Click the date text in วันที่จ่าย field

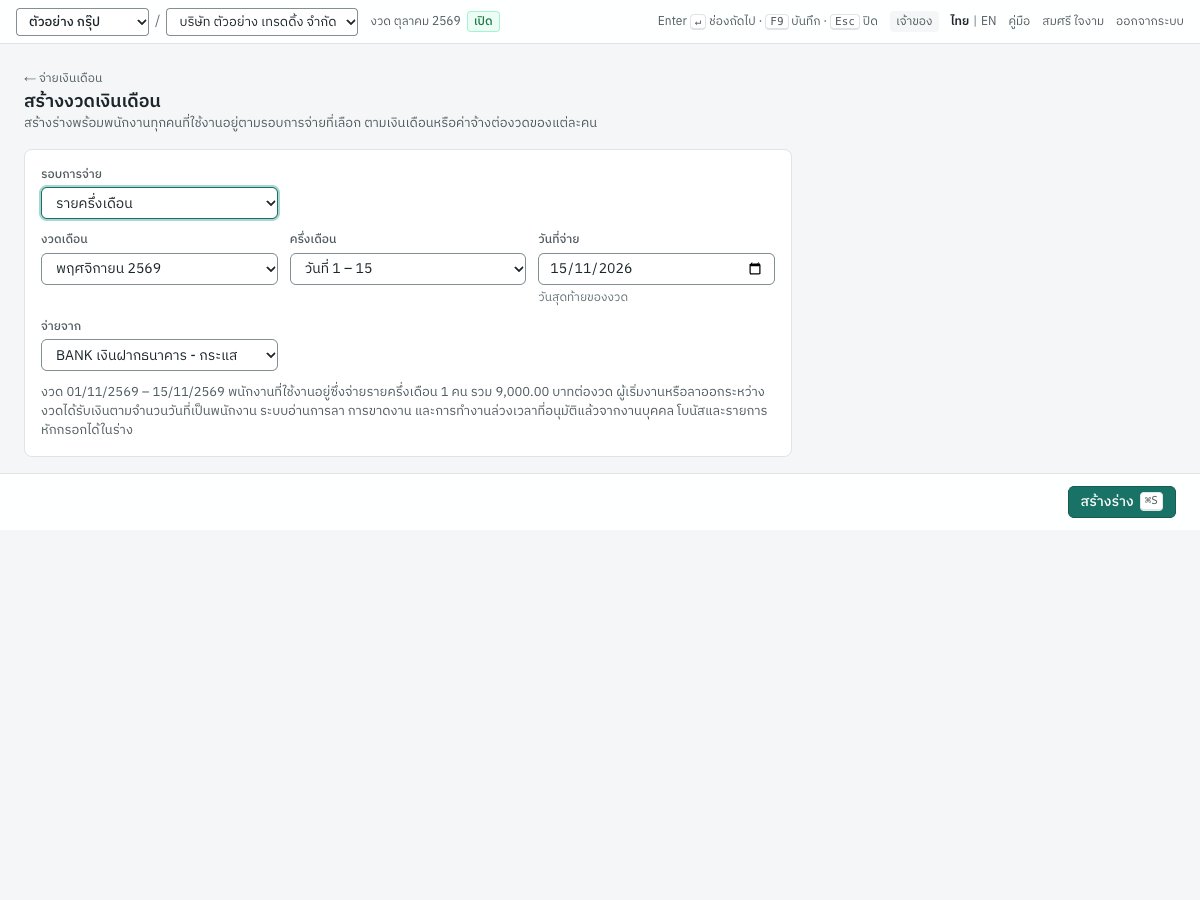(591, 269)
